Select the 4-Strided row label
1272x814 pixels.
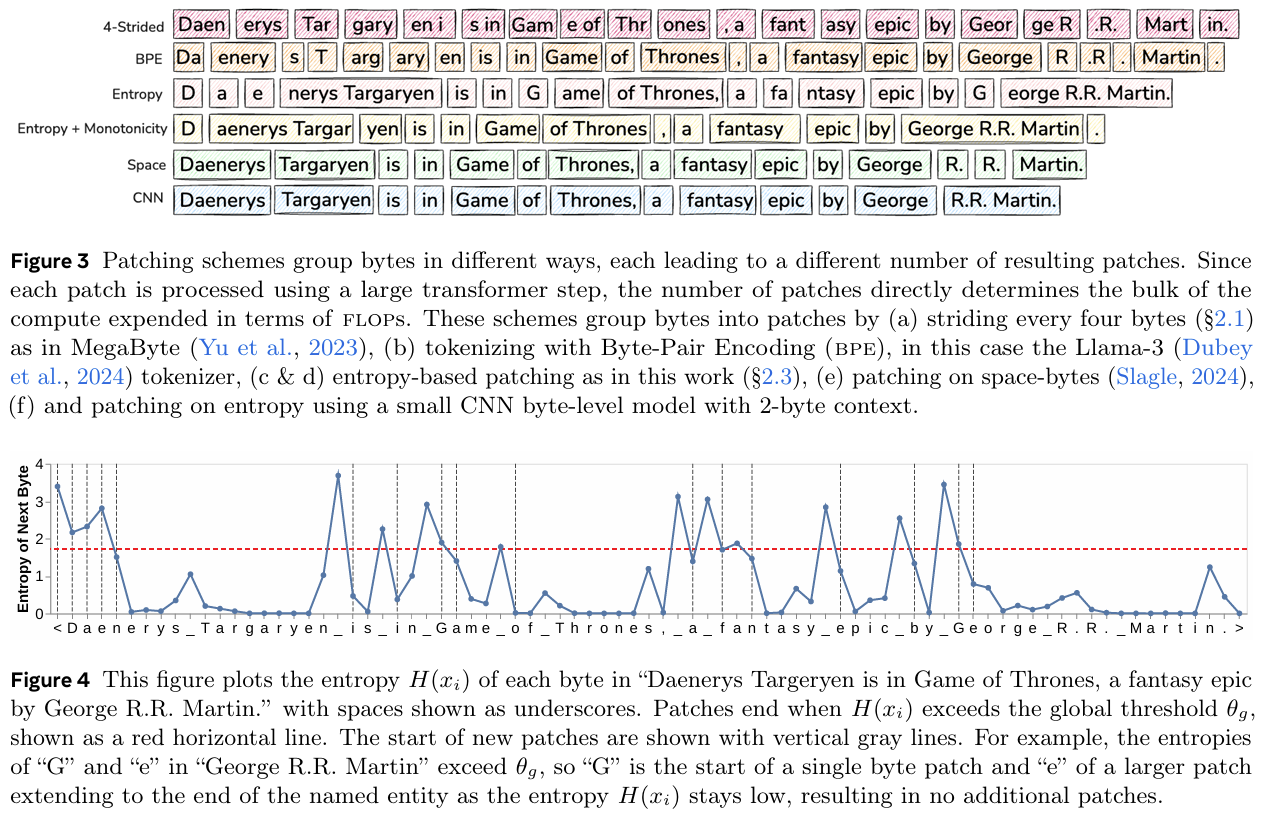click(133, 27)
